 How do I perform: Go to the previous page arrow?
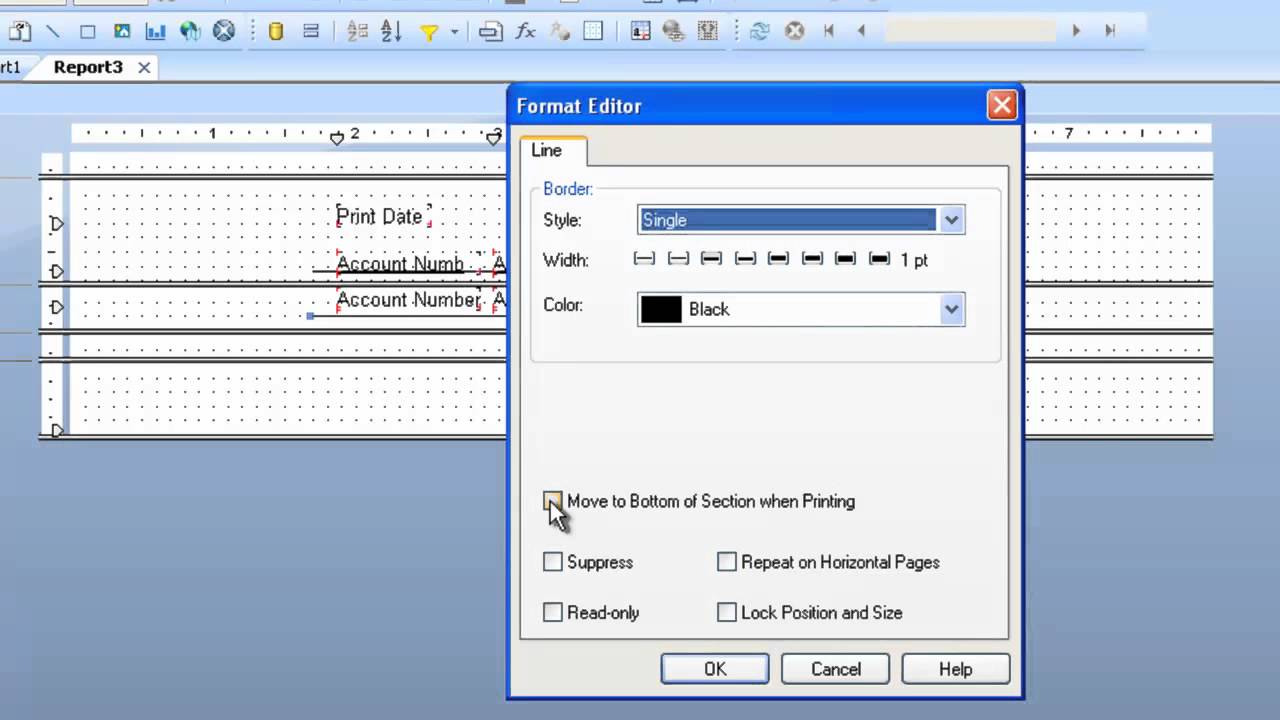[x=861, y=31]
